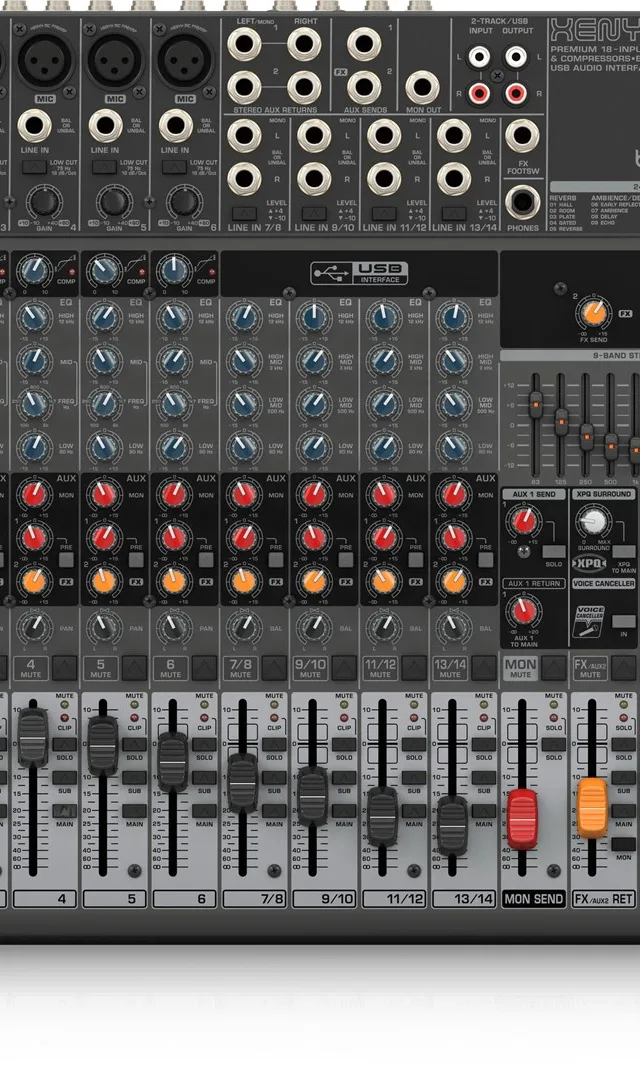Mute channel 7/8
640x1080 pixels.
point(274,668)
